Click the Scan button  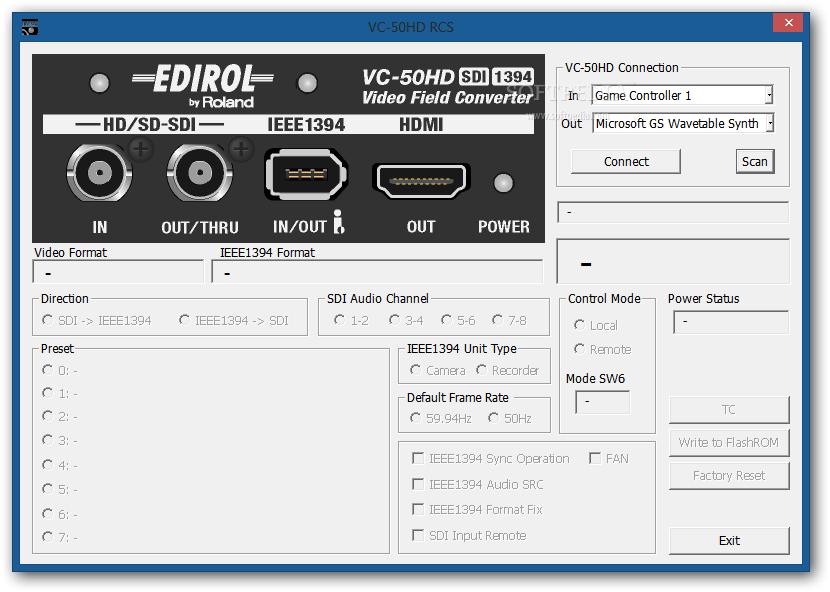tap(755, 162)
